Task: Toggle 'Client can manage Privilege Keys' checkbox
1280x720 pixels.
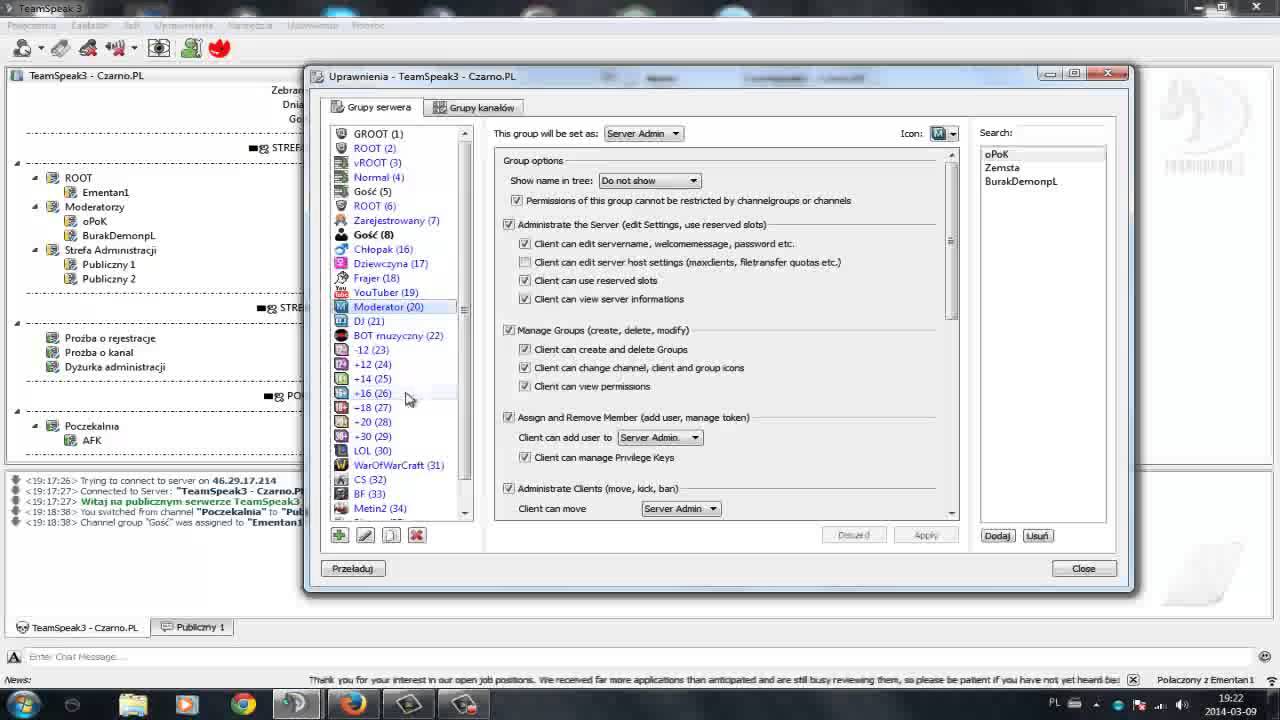Action: pos(525,458)
